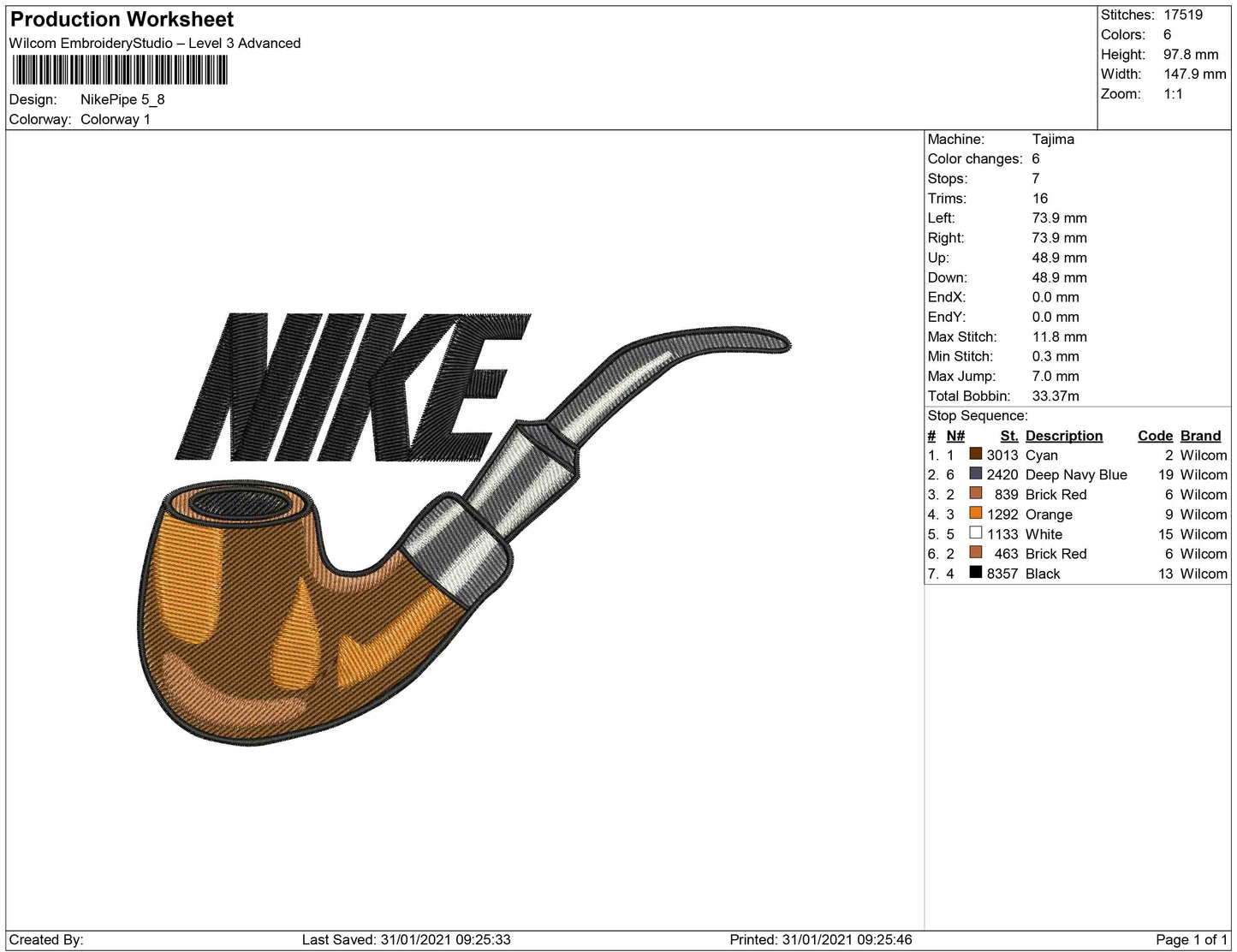Click the 'Colorway 1' value
The height and width of the screenshot is (952, 1237).
pyautogui.click(x=116, y=119)
